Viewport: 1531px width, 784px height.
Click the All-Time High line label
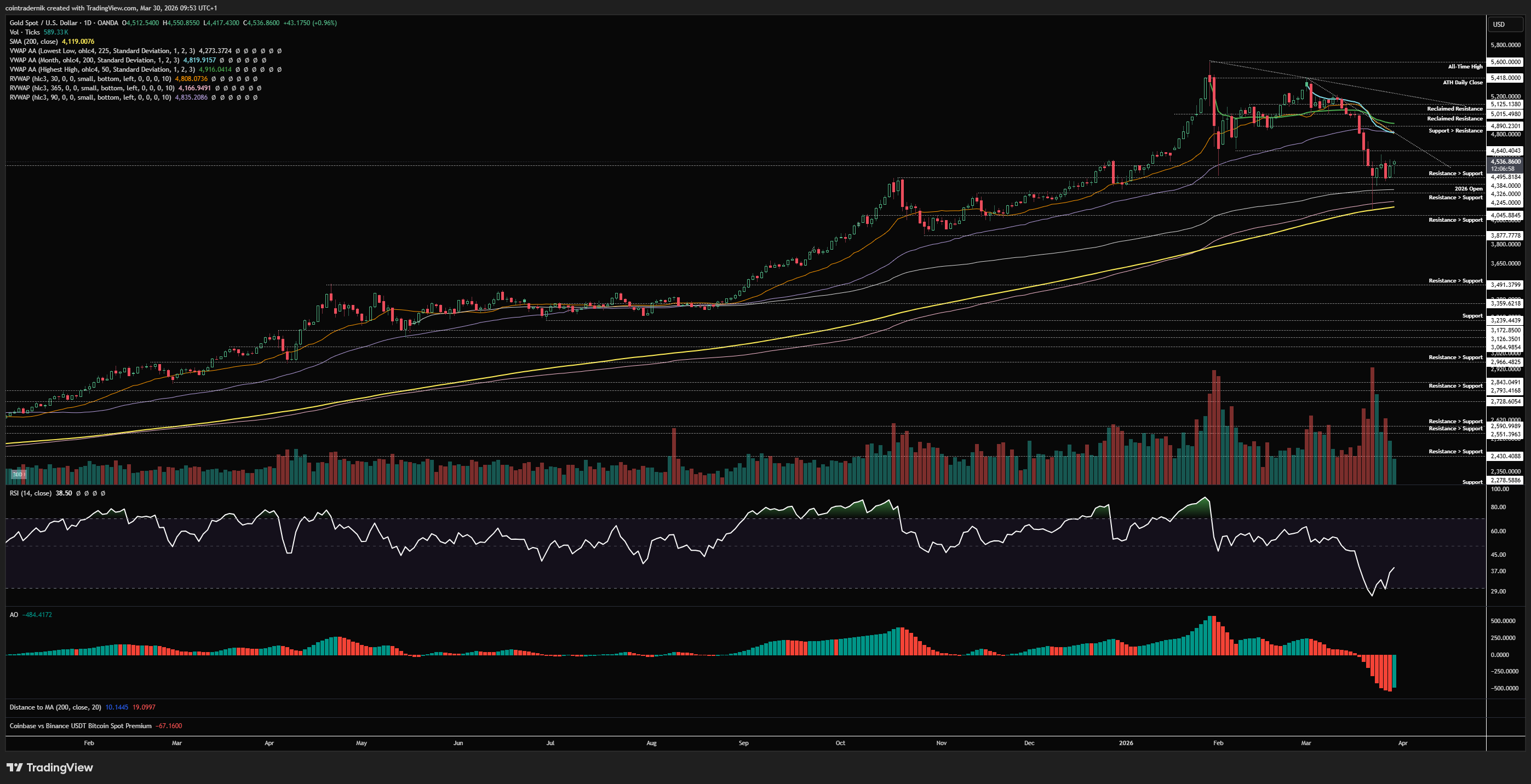[x=1465, y=67]
